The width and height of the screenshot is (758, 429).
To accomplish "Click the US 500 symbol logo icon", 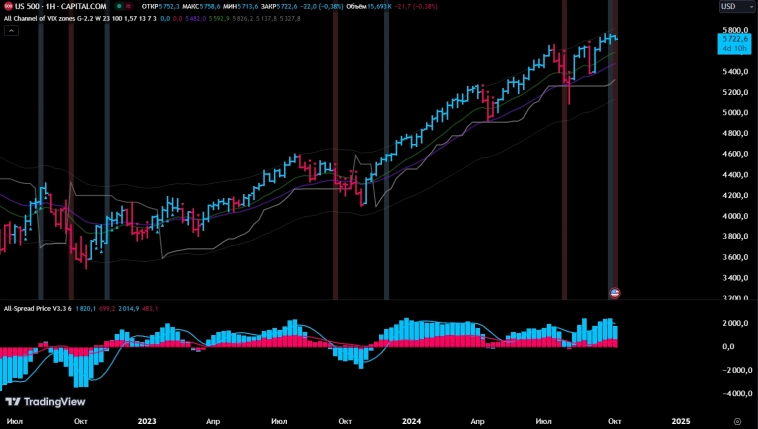I will (x=9, y=7).
